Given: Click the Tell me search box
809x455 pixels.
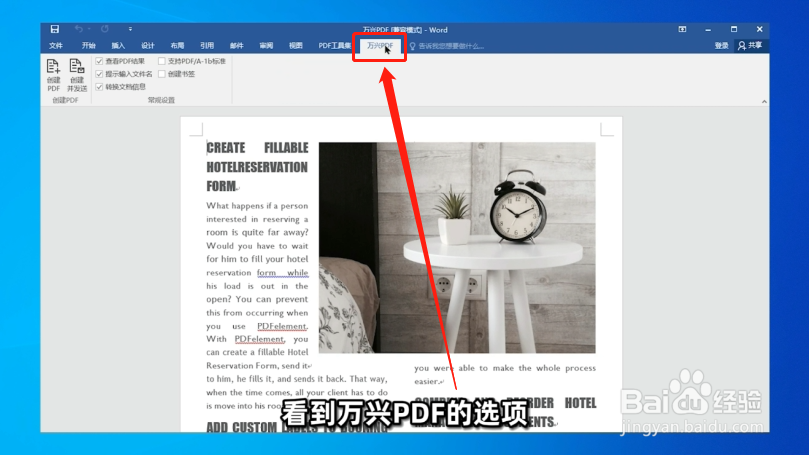Looking at the screenshot, I should (451, 46).
